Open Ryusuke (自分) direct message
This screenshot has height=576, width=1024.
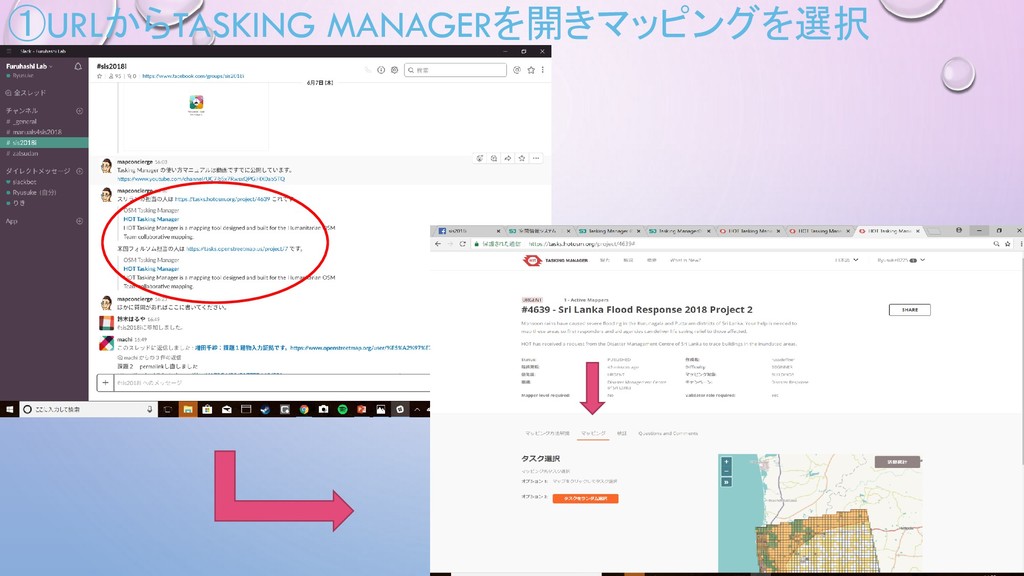click(x=31, y=193)
